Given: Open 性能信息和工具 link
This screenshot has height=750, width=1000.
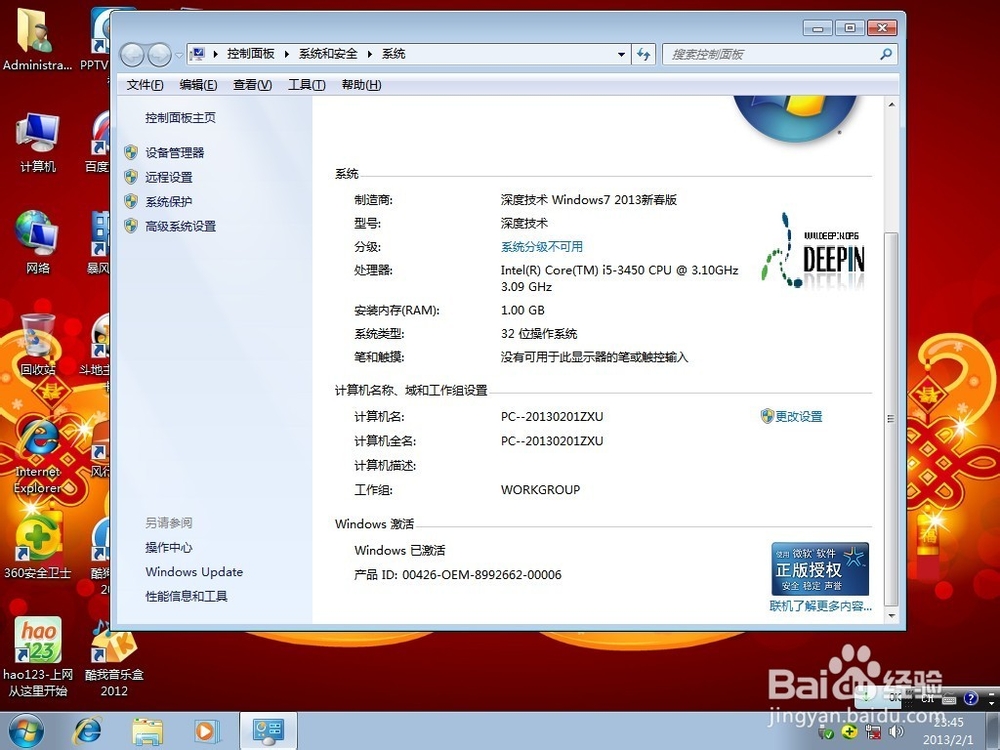Looking at the screenshot, I should tap(186, 596).
